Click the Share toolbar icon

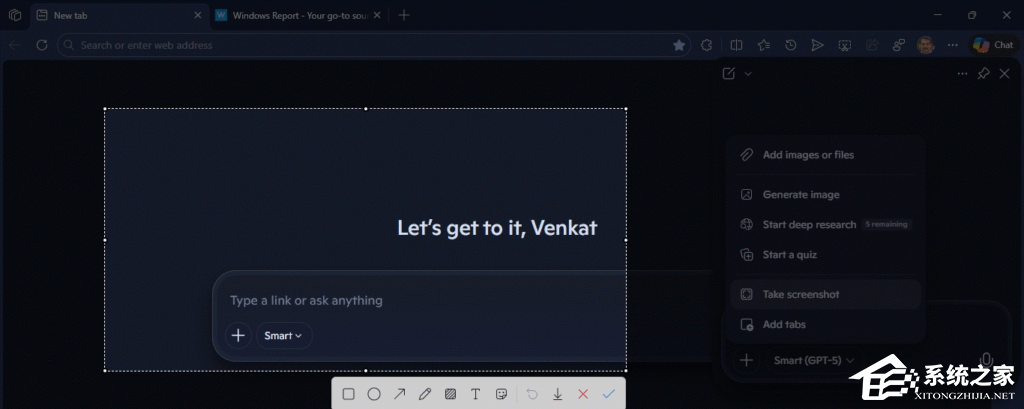tap(872, 45)
